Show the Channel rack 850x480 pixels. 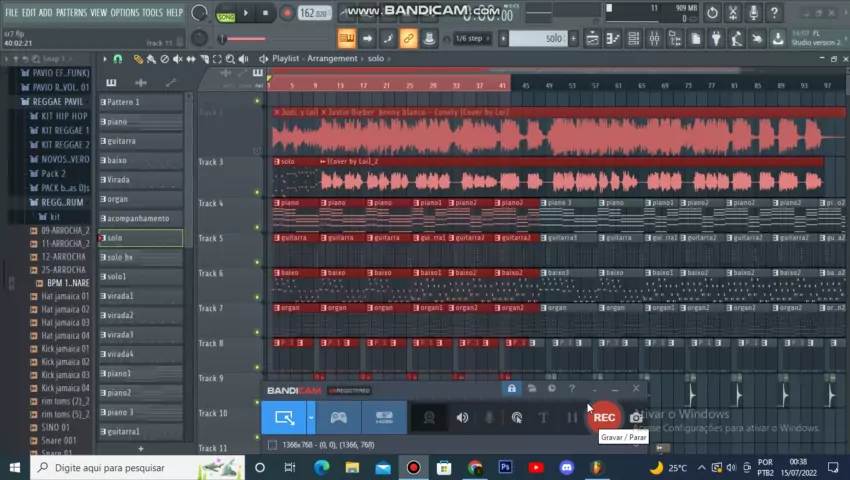pyautogui.click(x=634, y=38)
